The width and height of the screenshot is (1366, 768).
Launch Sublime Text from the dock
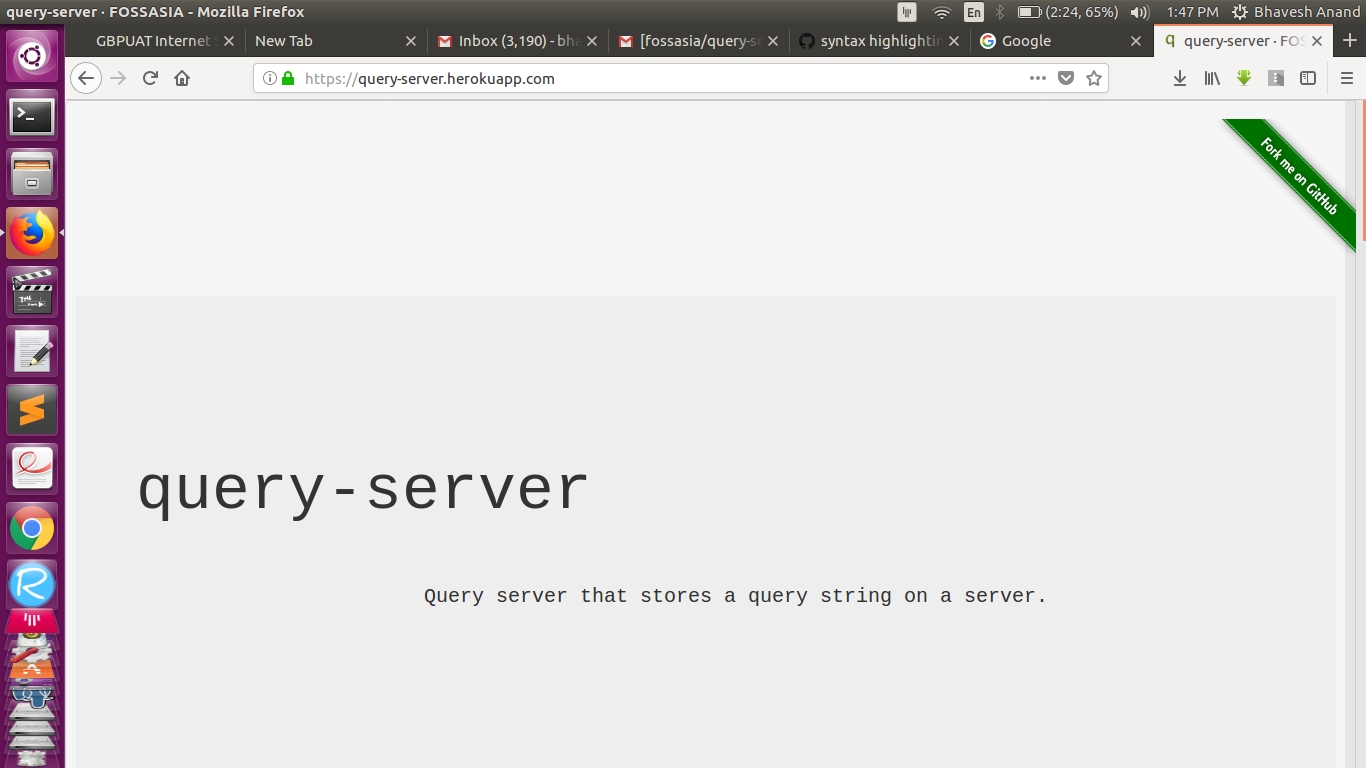[32, 409]
